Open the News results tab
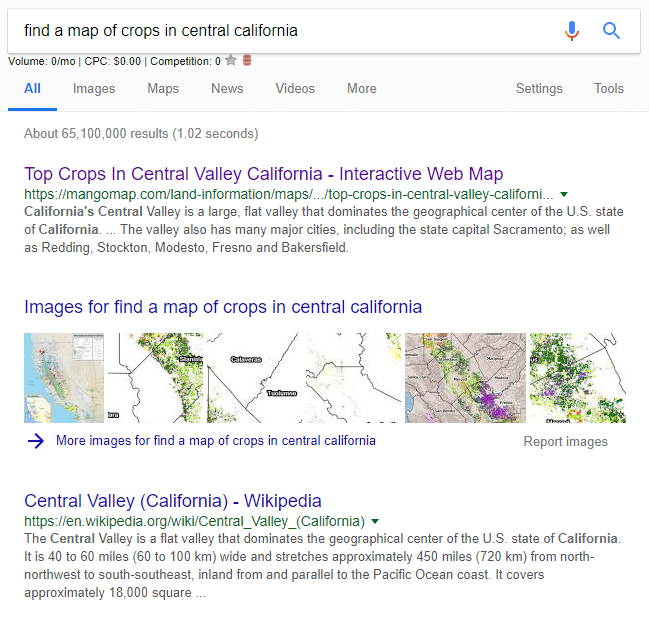 point(227,88)
